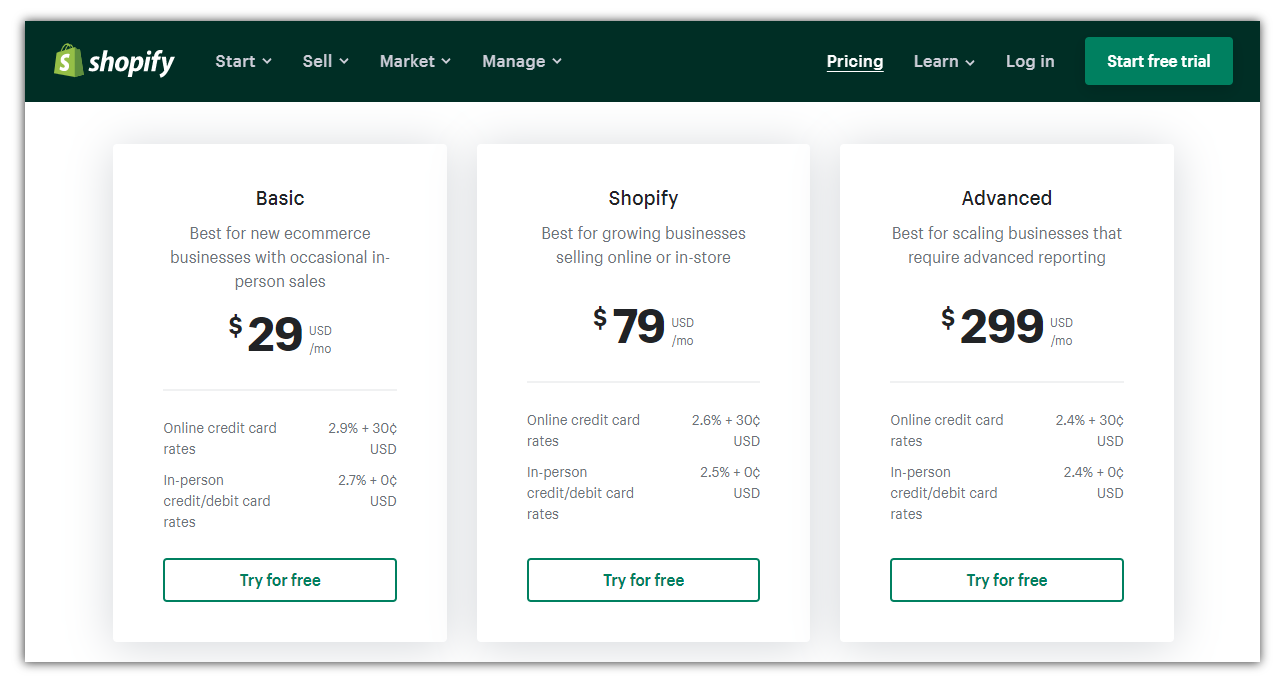Try the Advanced plan for free
The height and width of the screenshot is (684, 1280).
point(1007,580)
